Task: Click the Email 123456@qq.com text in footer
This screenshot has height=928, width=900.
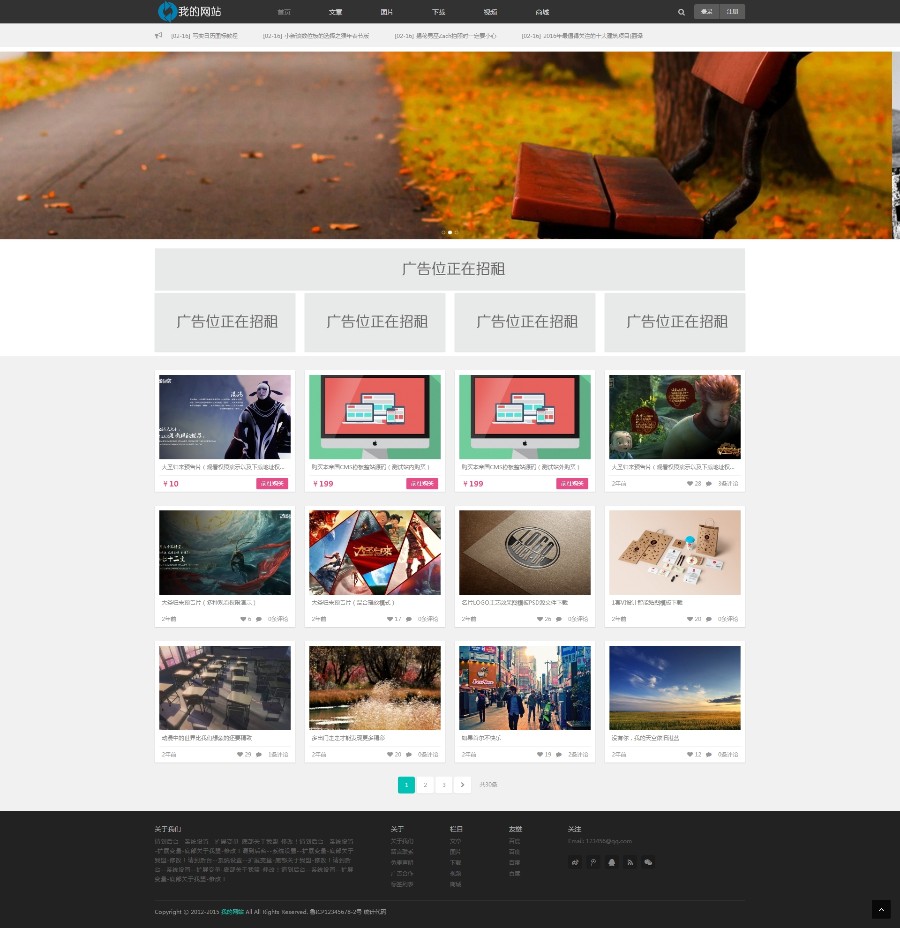Action: pos(600,841)
